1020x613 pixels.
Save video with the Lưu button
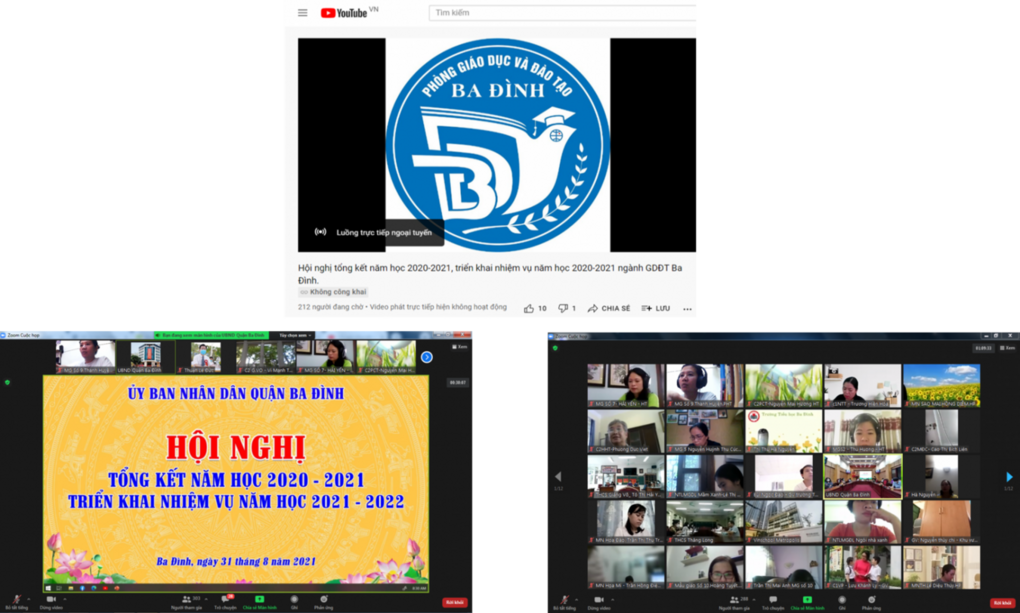coord(656,308)
